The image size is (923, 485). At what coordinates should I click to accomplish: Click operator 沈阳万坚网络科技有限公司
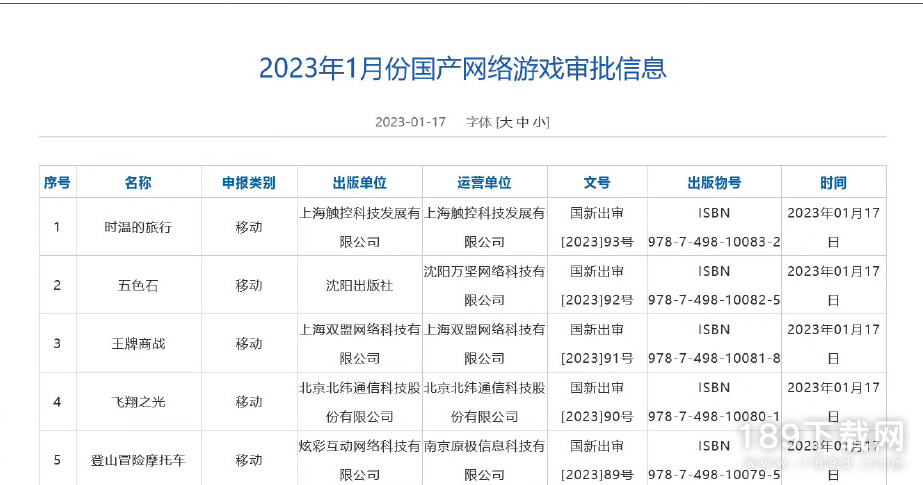click(x=484, y=285)
